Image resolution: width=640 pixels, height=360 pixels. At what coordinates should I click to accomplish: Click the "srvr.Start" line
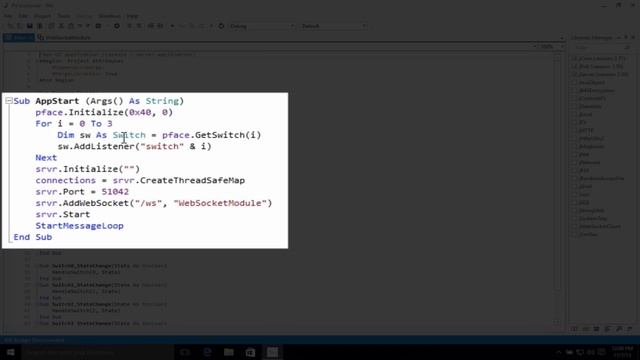pos(63,215)
